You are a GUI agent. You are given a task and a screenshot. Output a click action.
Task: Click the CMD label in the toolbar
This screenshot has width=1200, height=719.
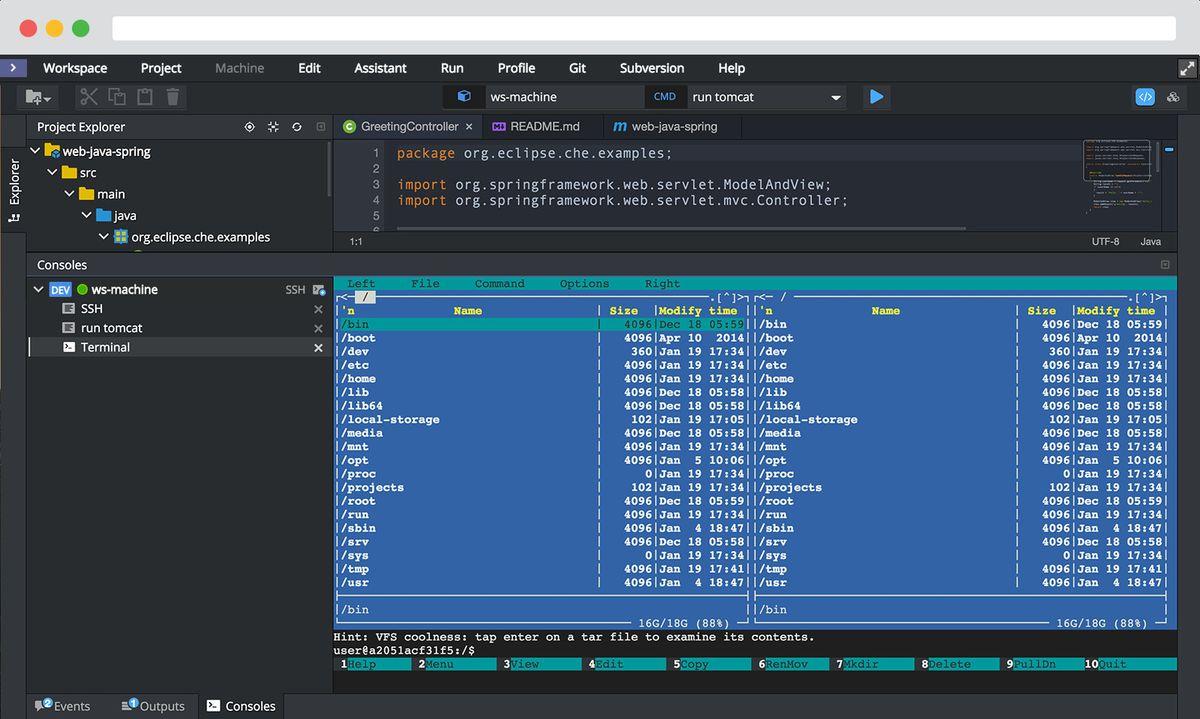click(x=664, y=97)
